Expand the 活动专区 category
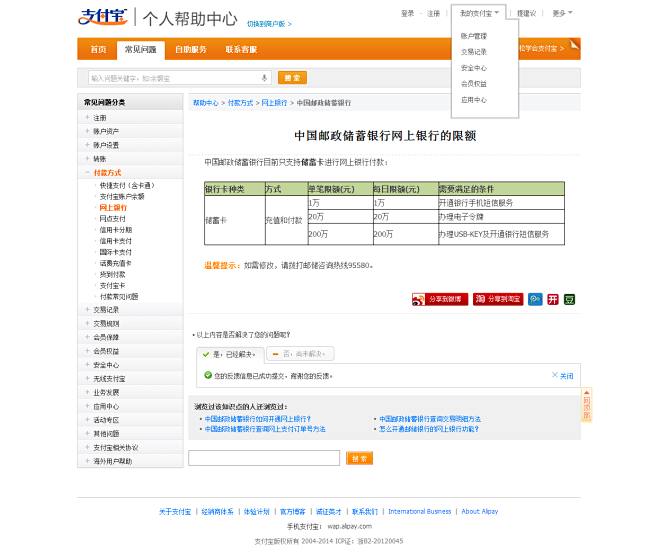The width and height of the screenshot is (658, 555). tap(131, 420)
